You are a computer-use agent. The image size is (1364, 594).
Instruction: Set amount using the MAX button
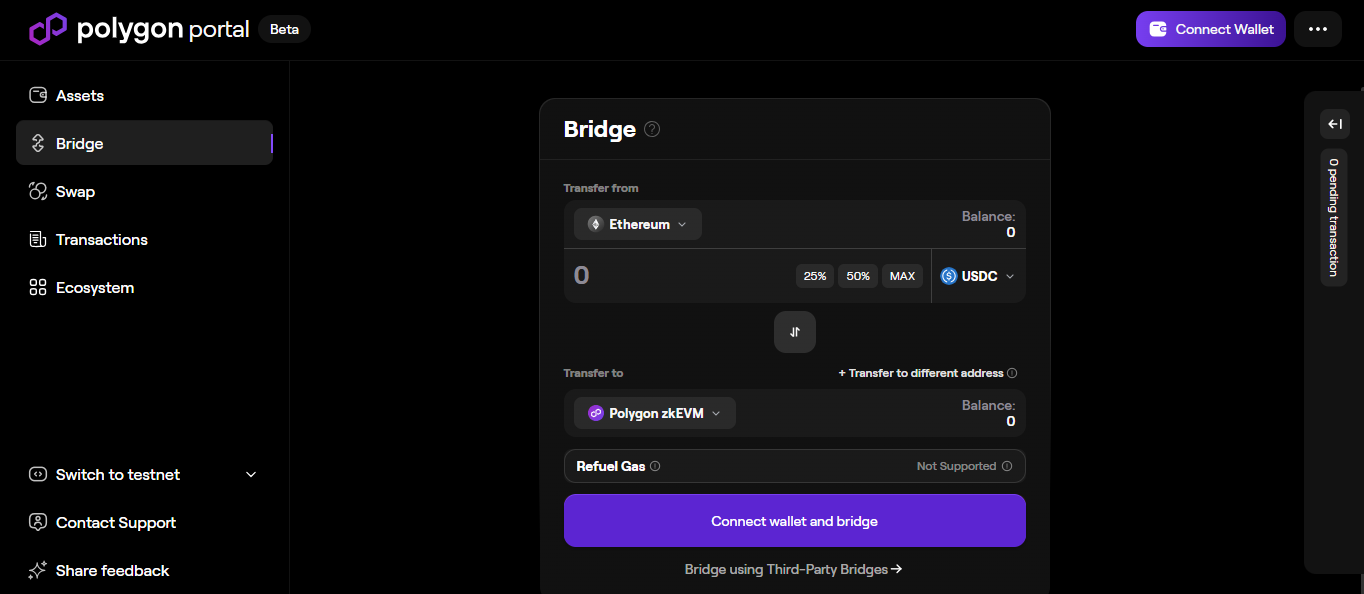pyautogui.click(x=902, y=276)
